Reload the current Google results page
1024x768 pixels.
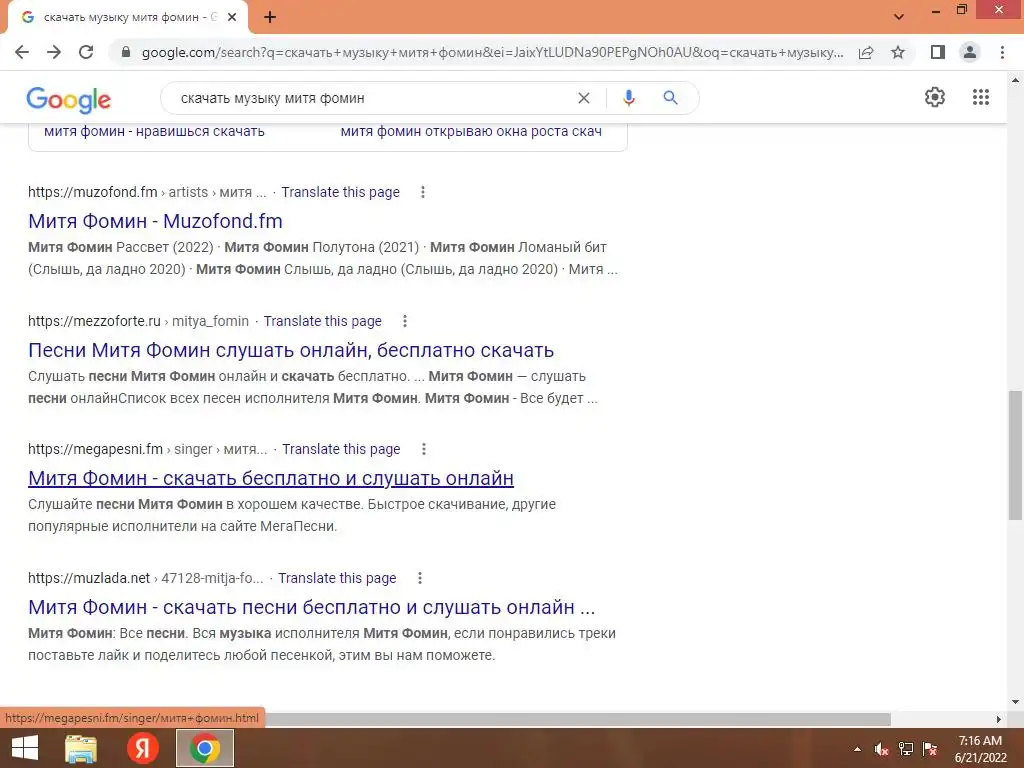coord(86,52)
